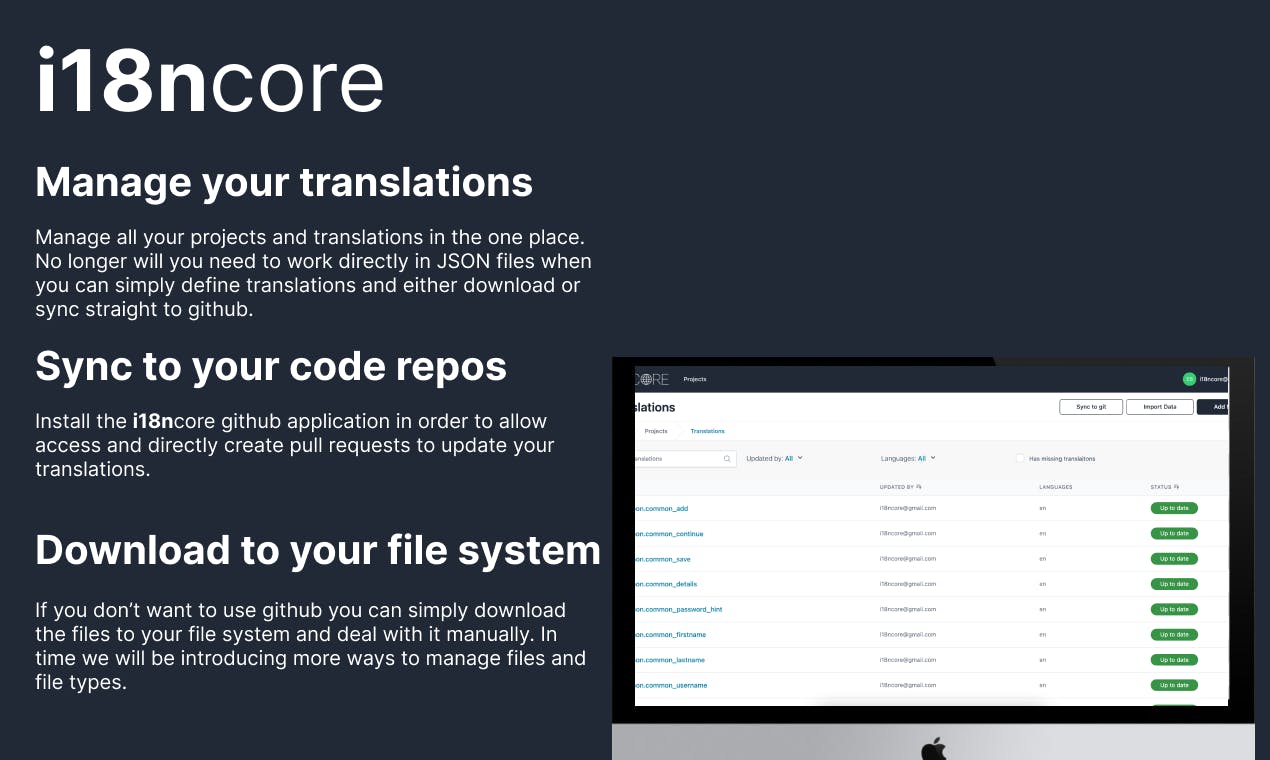Click the i18ncore@gmail.com cell in the common_add row
Viewport: 1270px width, 760px height.
(908, 508)
